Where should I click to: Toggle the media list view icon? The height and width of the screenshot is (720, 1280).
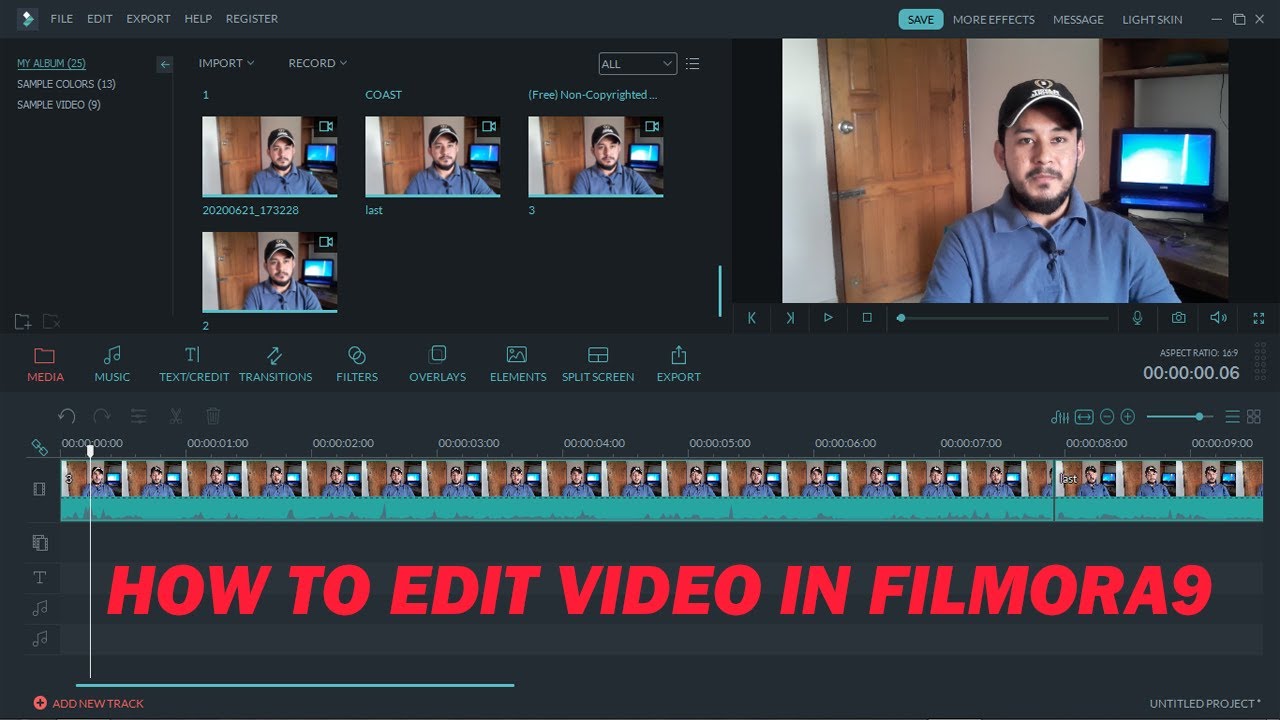(x=692, y=64)
